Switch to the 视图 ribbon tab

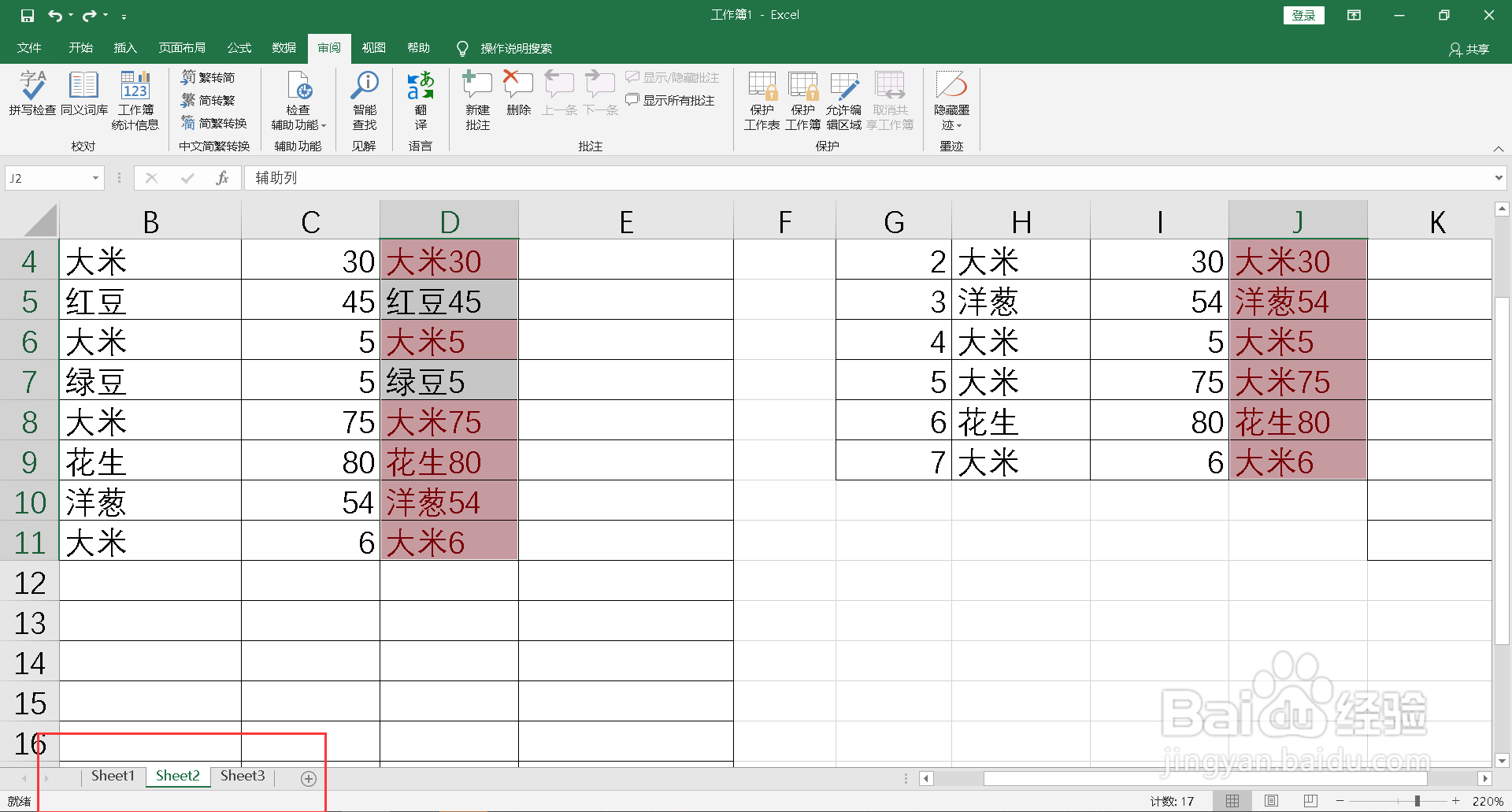[373, 48]
